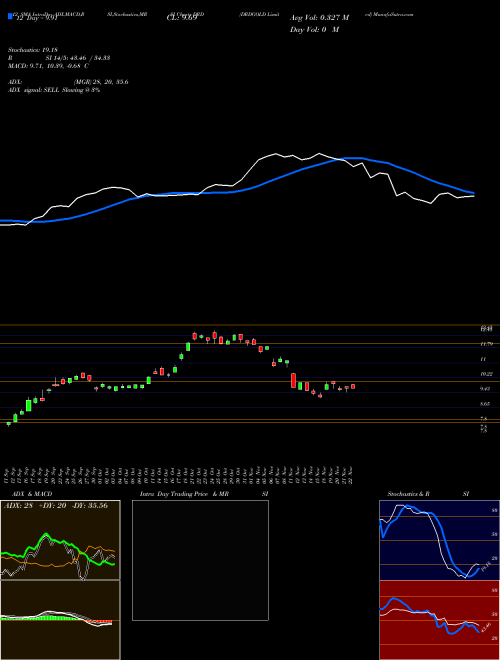The width and height of the screenshot is (500, 660).
Task: Open the red RSI chart panel
Action: pos(439,620)
